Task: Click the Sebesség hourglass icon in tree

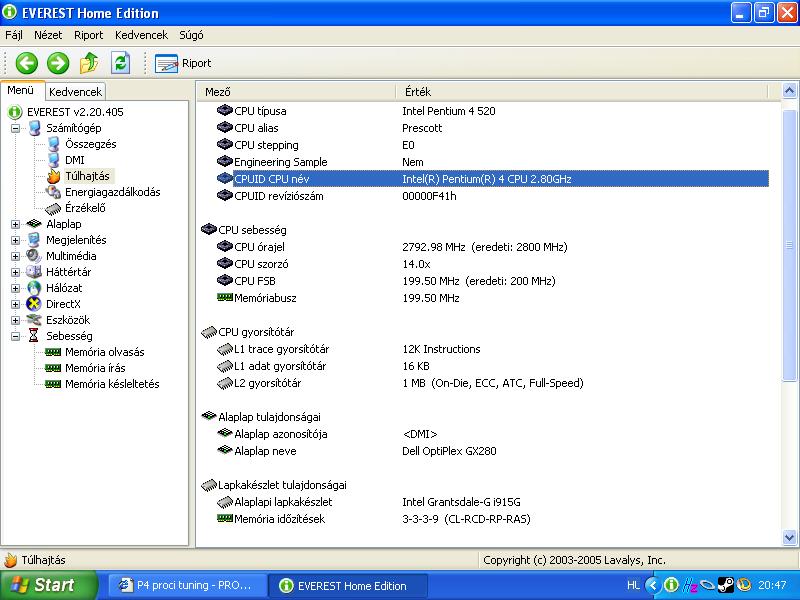Action: [34, 335]
